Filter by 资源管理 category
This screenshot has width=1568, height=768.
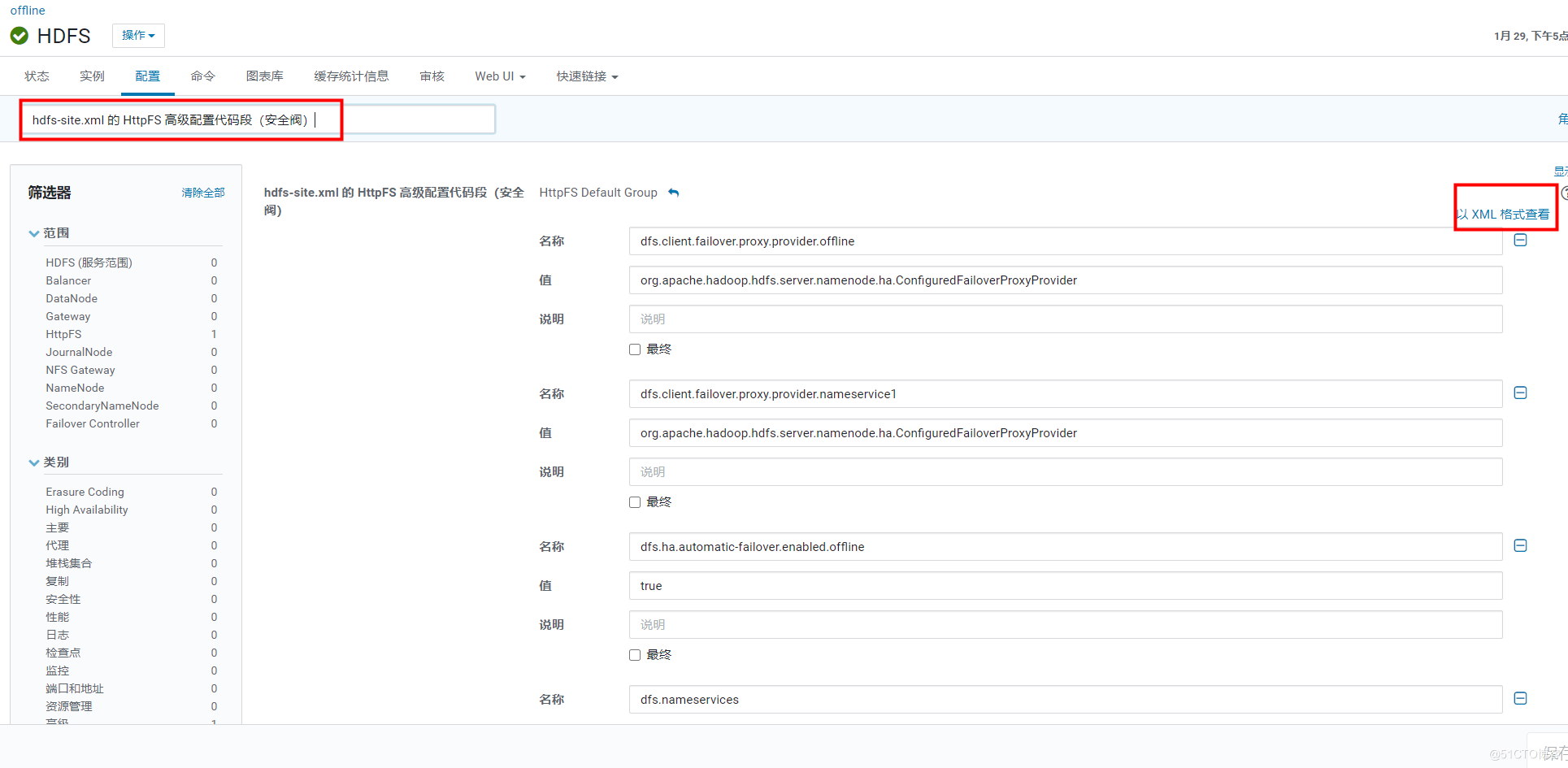coord(69,706)
